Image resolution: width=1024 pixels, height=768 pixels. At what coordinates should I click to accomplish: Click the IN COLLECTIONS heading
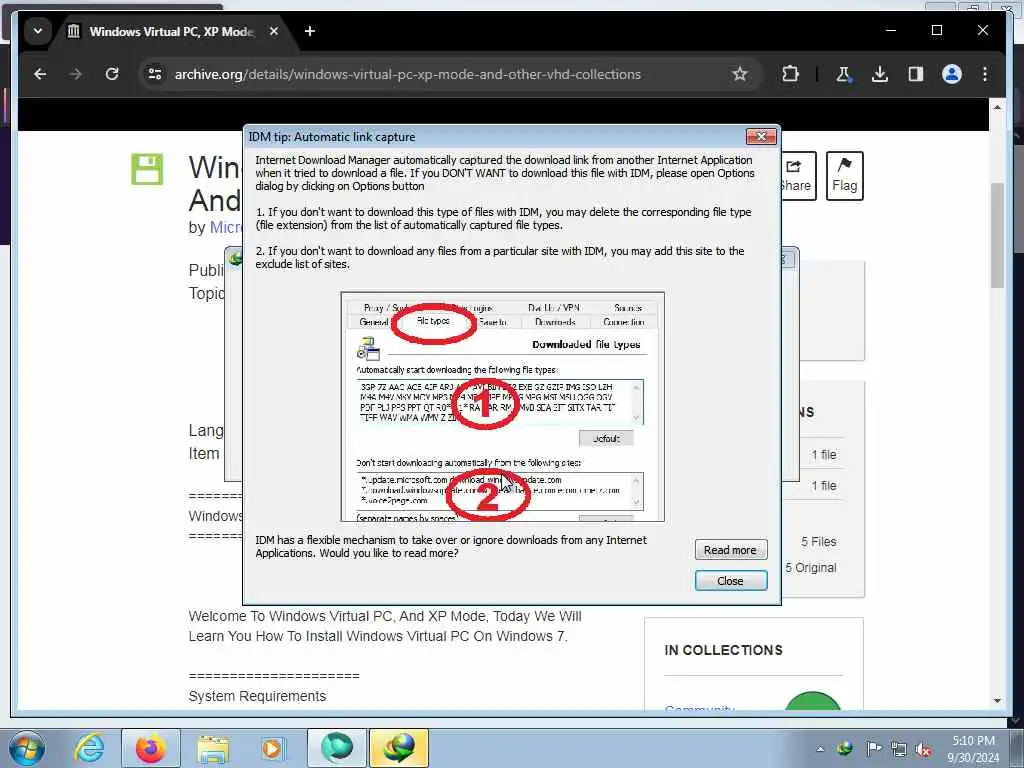(723, 650)
